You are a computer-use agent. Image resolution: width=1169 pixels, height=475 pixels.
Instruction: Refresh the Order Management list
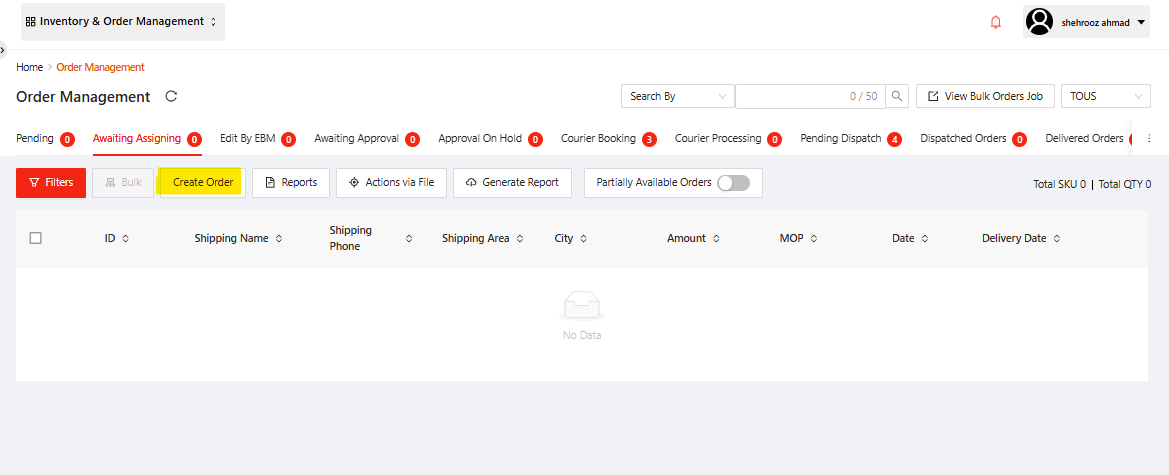[171, 97]
